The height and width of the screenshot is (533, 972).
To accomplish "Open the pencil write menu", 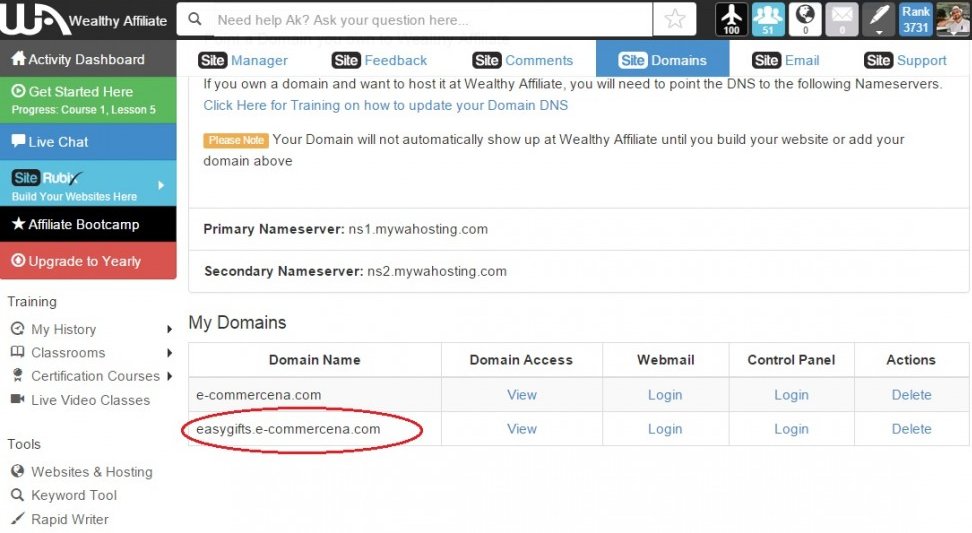I will (879, 19).
